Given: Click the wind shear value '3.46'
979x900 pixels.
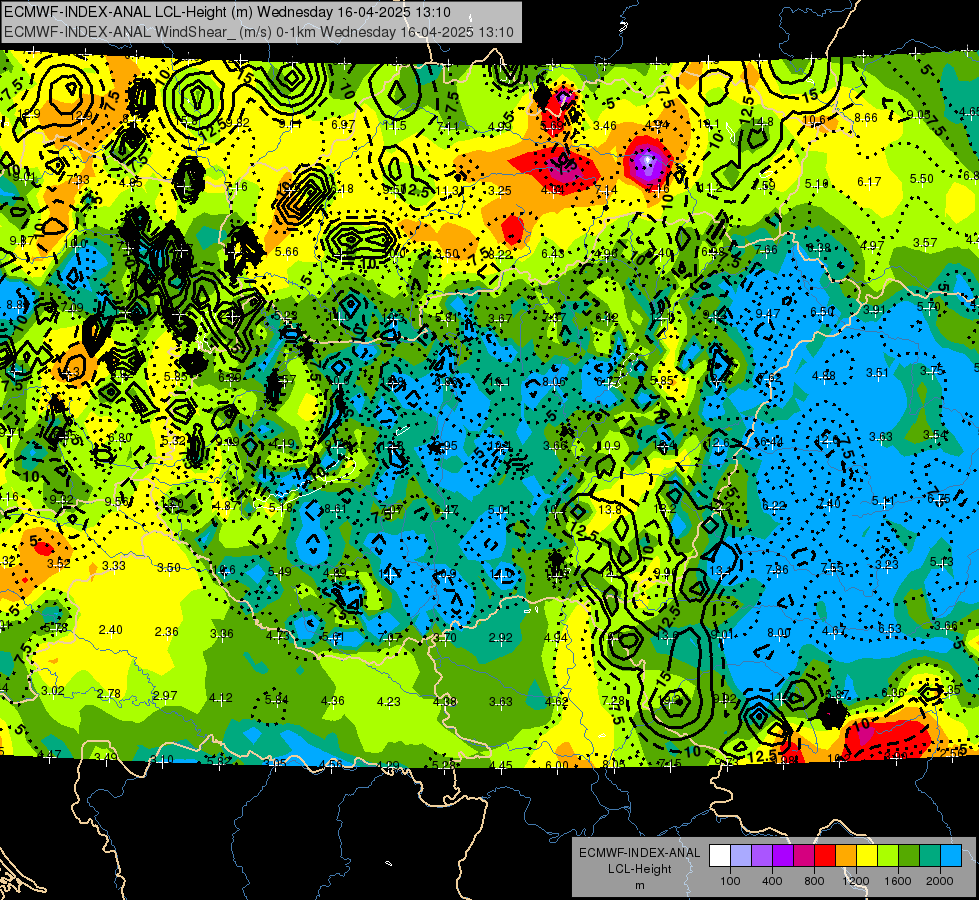Looking at the screenshot, I should point(604,126).
